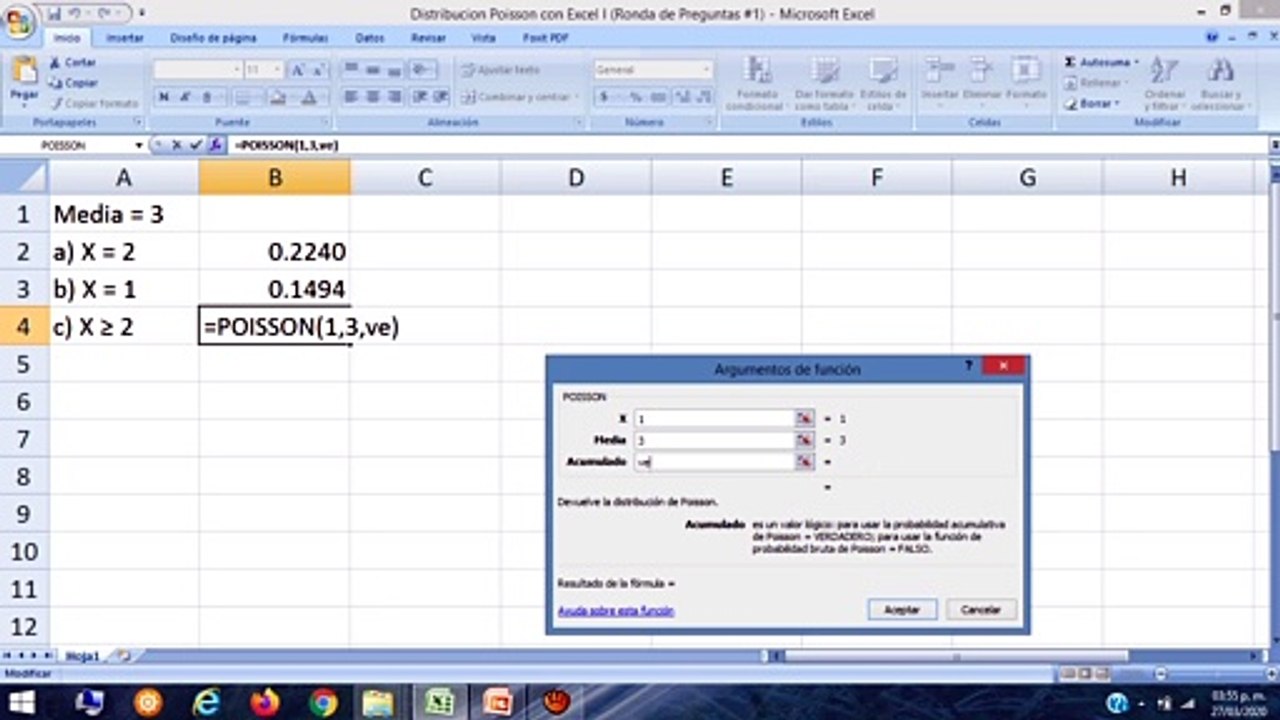
Task: Open Formato condicional menu
Action: [759, 83]
